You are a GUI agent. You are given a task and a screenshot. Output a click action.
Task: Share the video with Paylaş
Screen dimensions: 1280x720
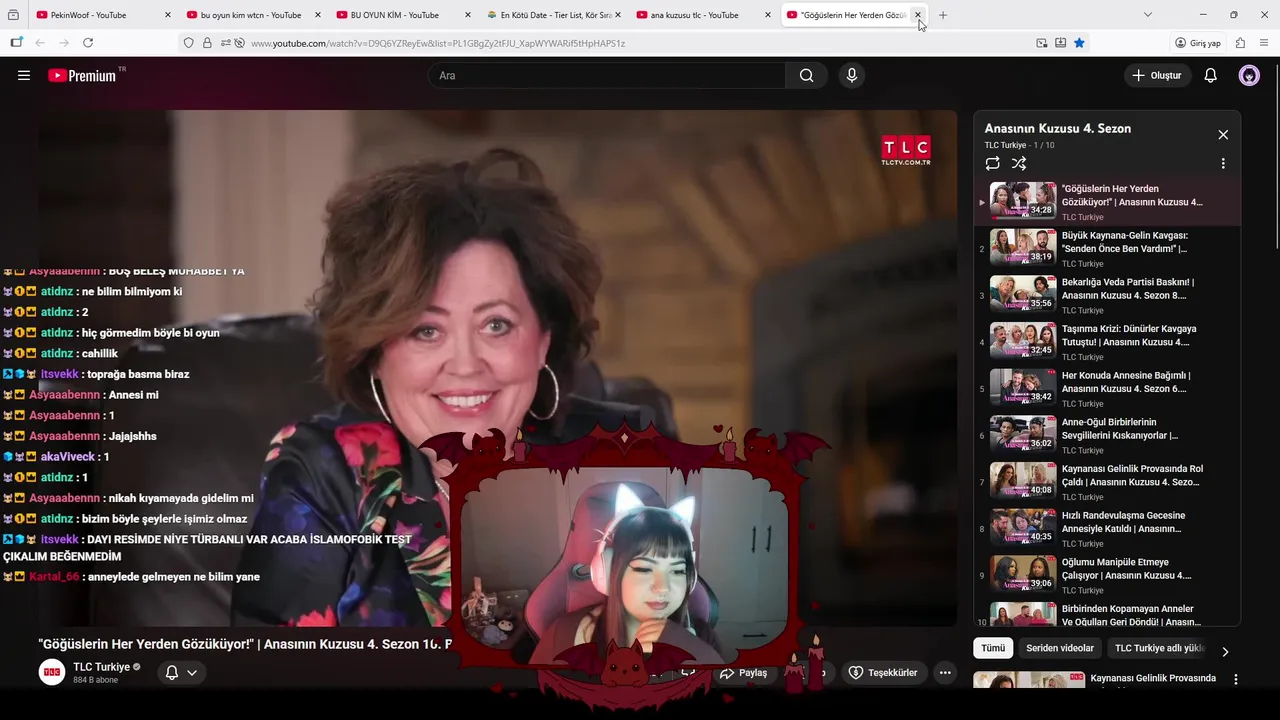point(744,673)
